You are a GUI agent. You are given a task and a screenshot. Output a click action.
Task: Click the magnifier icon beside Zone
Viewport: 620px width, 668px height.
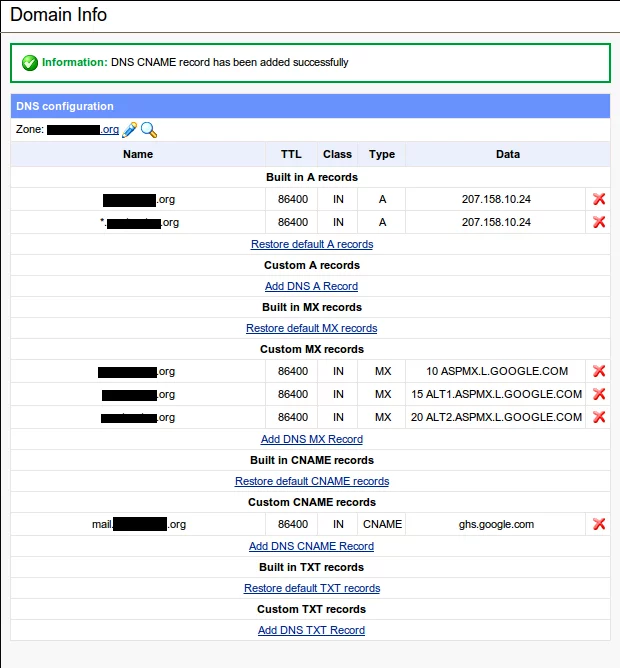point(149,130)
